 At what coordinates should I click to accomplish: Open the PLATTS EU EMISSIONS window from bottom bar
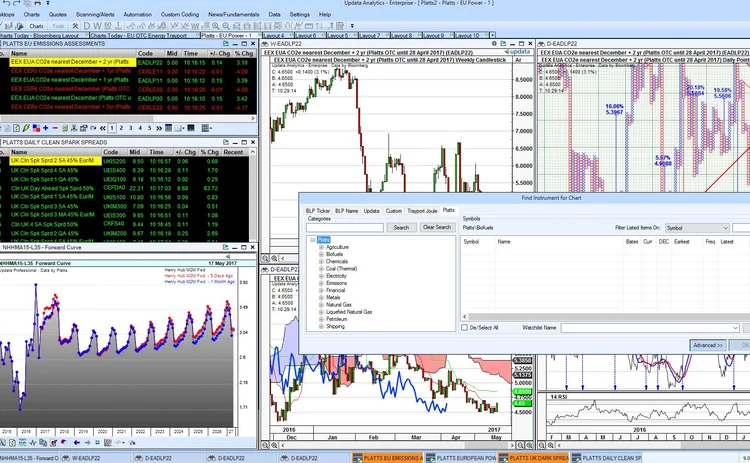[x=387, y=458]
